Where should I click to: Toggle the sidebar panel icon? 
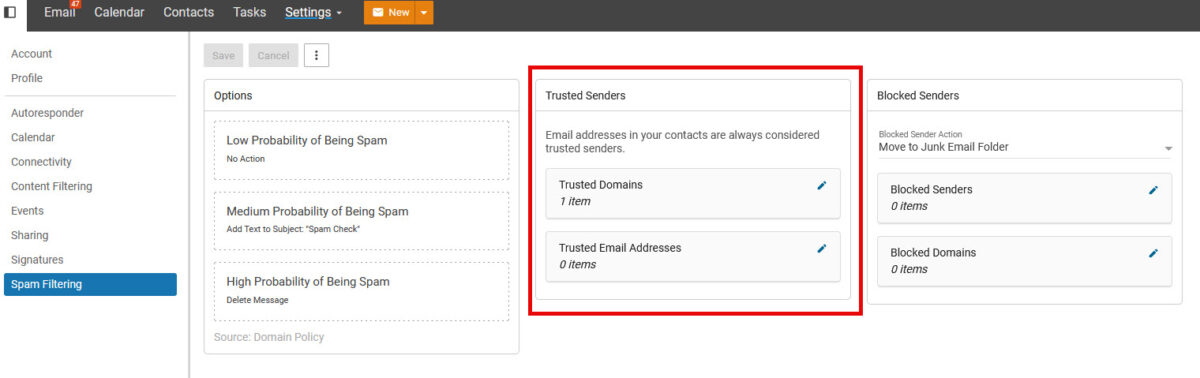(10, 13)
